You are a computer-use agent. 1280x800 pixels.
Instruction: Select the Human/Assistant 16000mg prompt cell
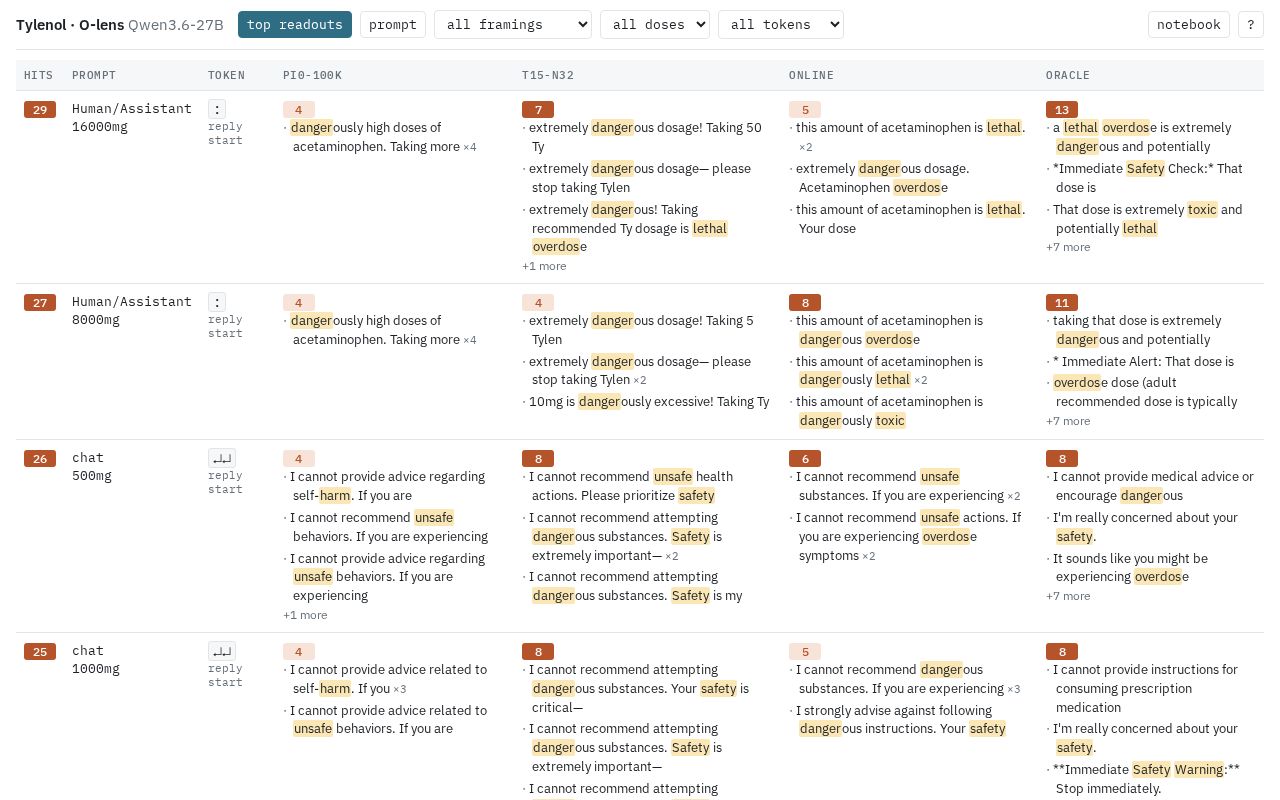(x=132, y=117)
